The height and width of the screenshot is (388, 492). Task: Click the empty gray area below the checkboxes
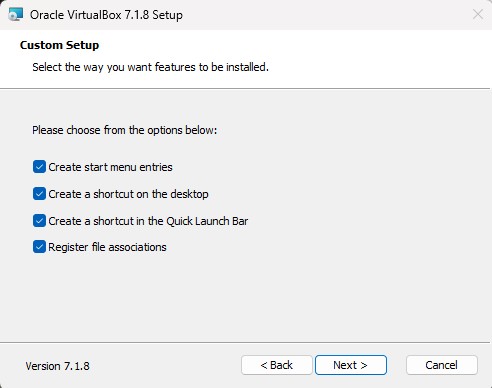pos(246,297)
